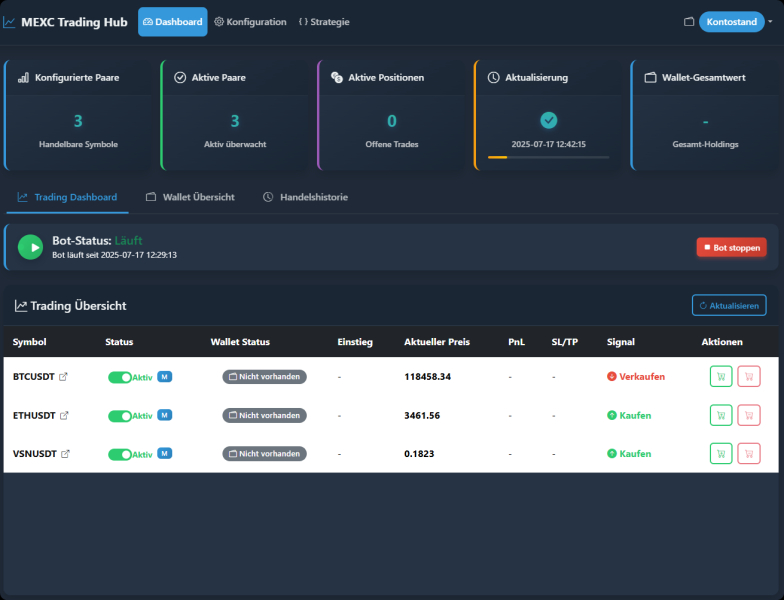Open BTCUSDT external link icon
Image resolution: width=784 pixels, height=600 pixels.
coord(64,377)
